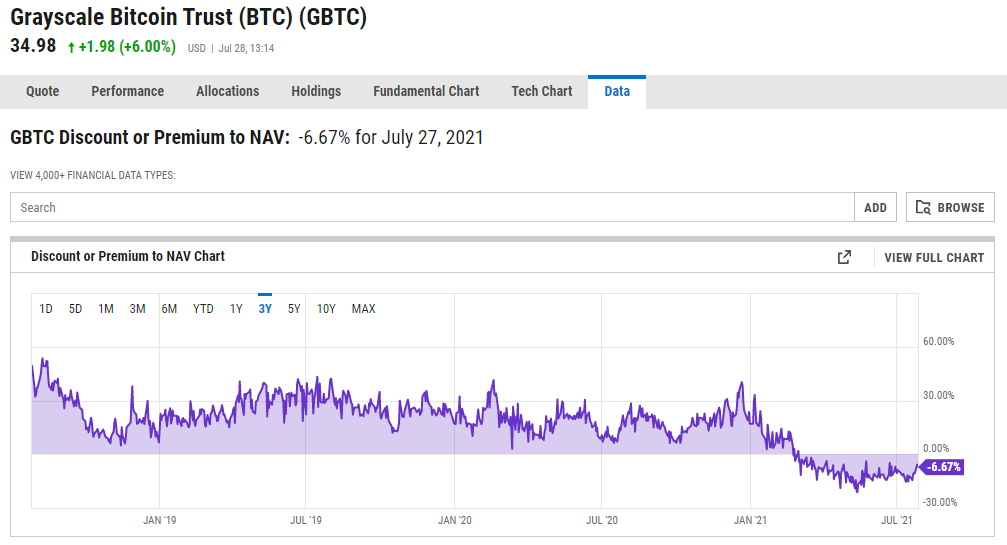Switch to the Quote tab

coord(42,91)
